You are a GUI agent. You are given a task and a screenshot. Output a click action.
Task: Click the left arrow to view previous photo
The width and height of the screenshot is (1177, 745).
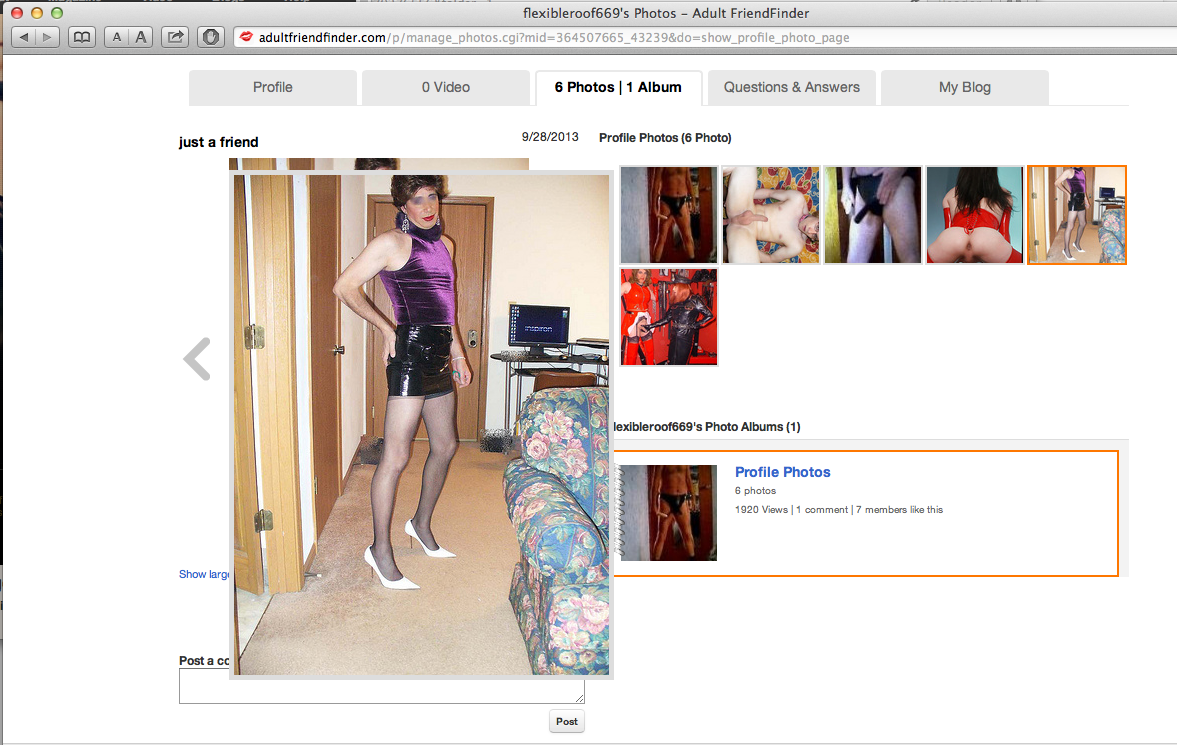[x=196, y=359]
